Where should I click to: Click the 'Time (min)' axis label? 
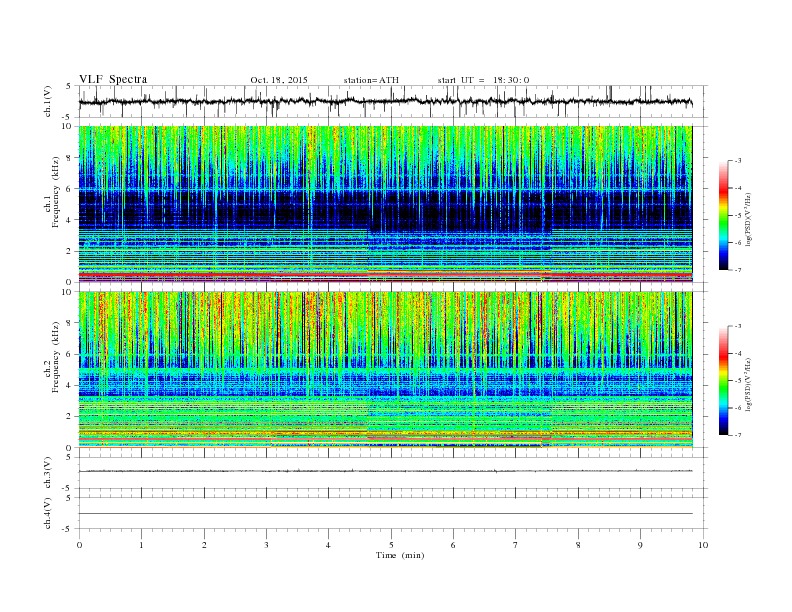point(400,555)
